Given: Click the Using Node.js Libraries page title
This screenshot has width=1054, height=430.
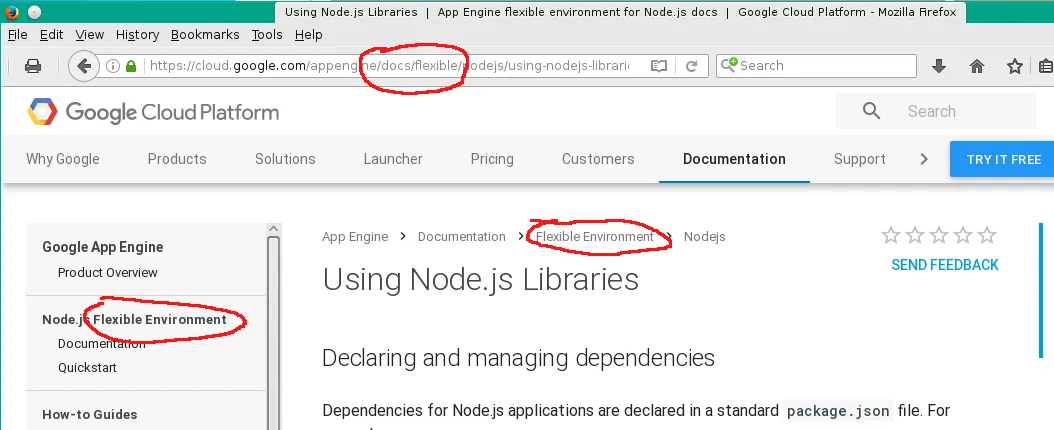Looking at the screenshot, I should (x=481, y=280).
